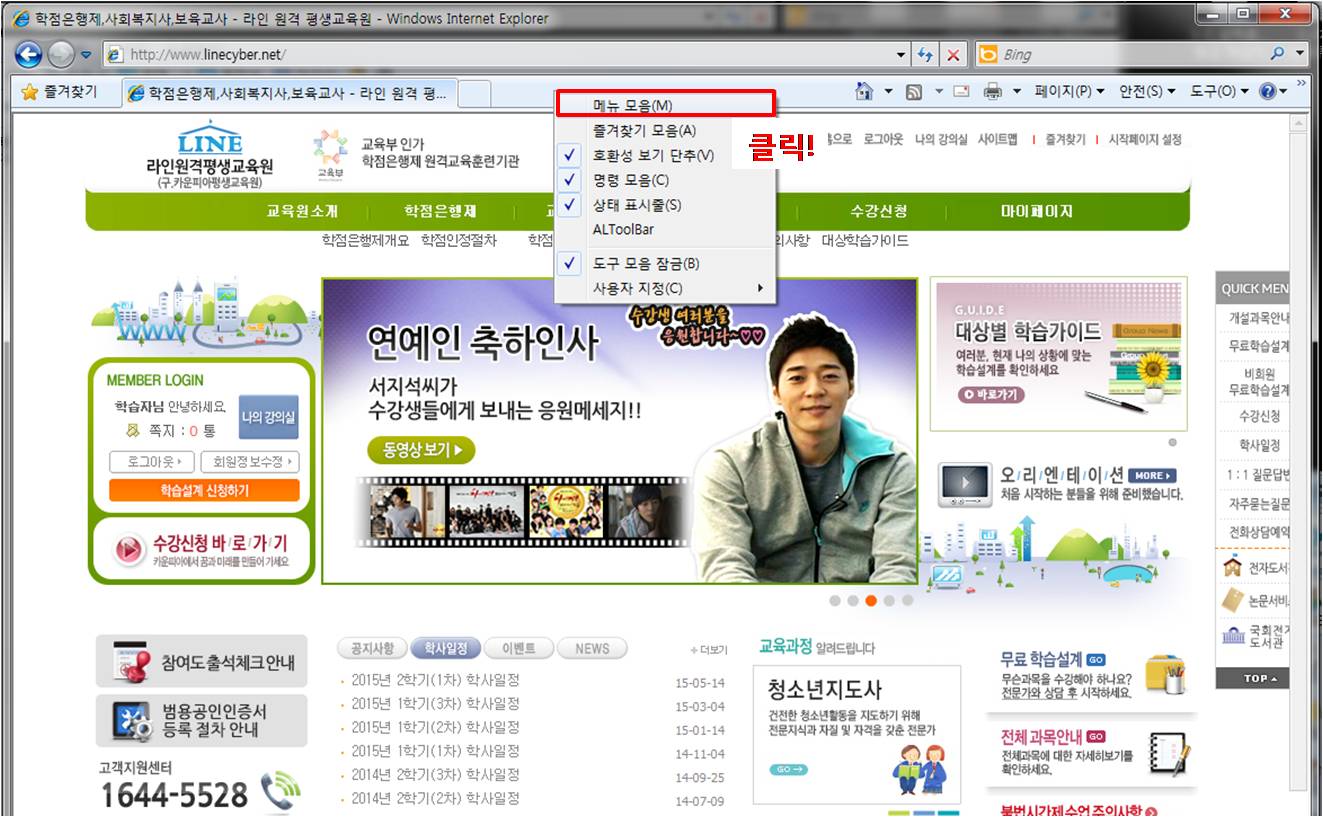Viewport: 1323px width, 817px height.
Task: Click the address bar refresh icon
Action: click(x=925, y=55)
